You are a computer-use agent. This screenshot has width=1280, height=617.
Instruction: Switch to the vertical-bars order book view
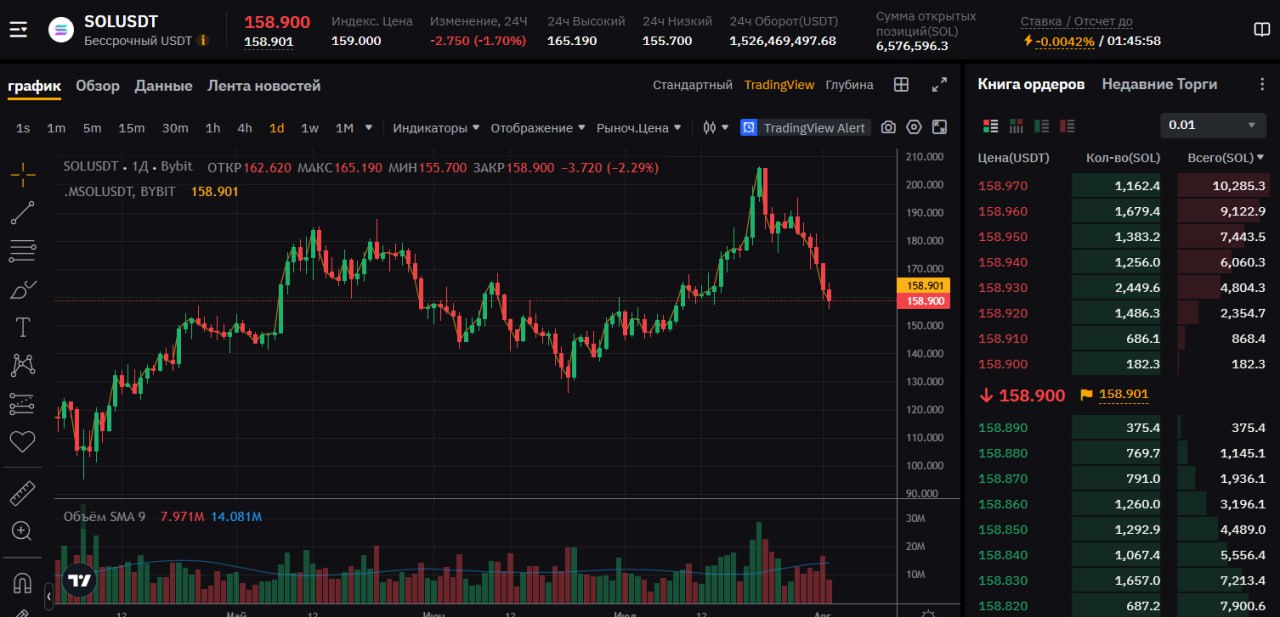click(x=1016, y=126)
